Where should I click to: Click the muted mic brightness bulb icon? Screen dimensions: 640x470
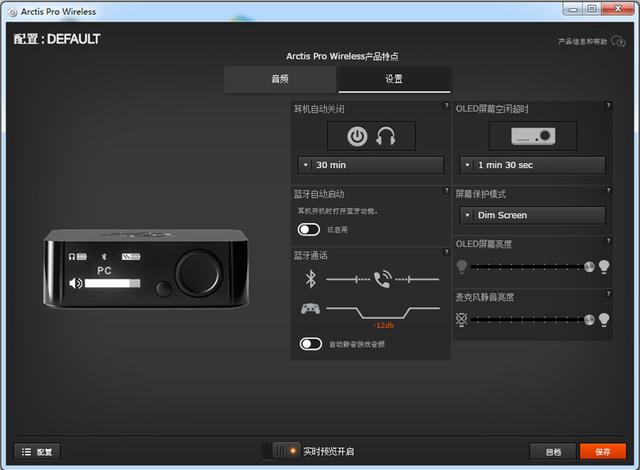(461, 319)
